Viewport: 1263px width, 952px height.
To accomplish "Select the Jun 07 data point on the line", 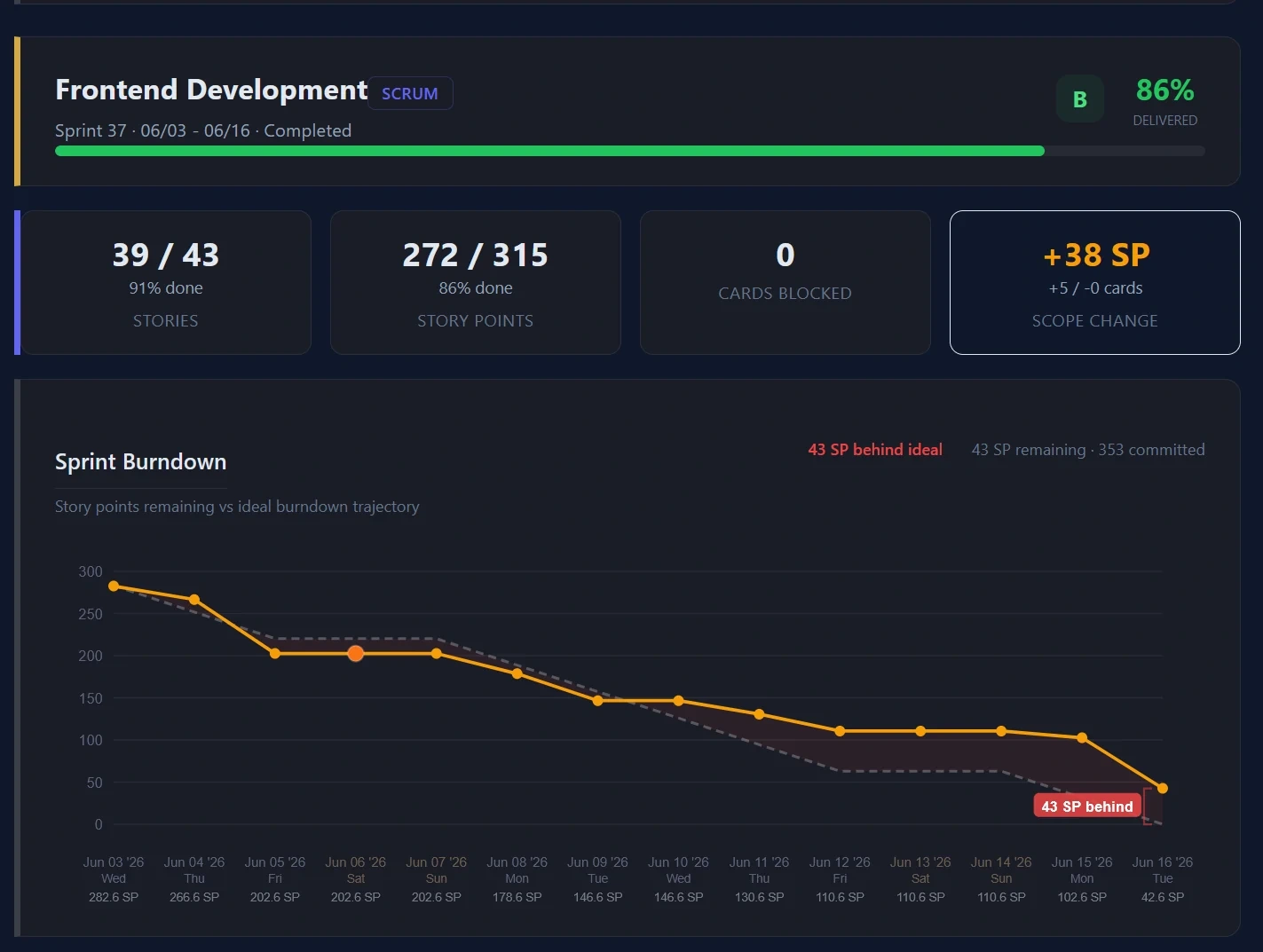I will click(437, 653).
